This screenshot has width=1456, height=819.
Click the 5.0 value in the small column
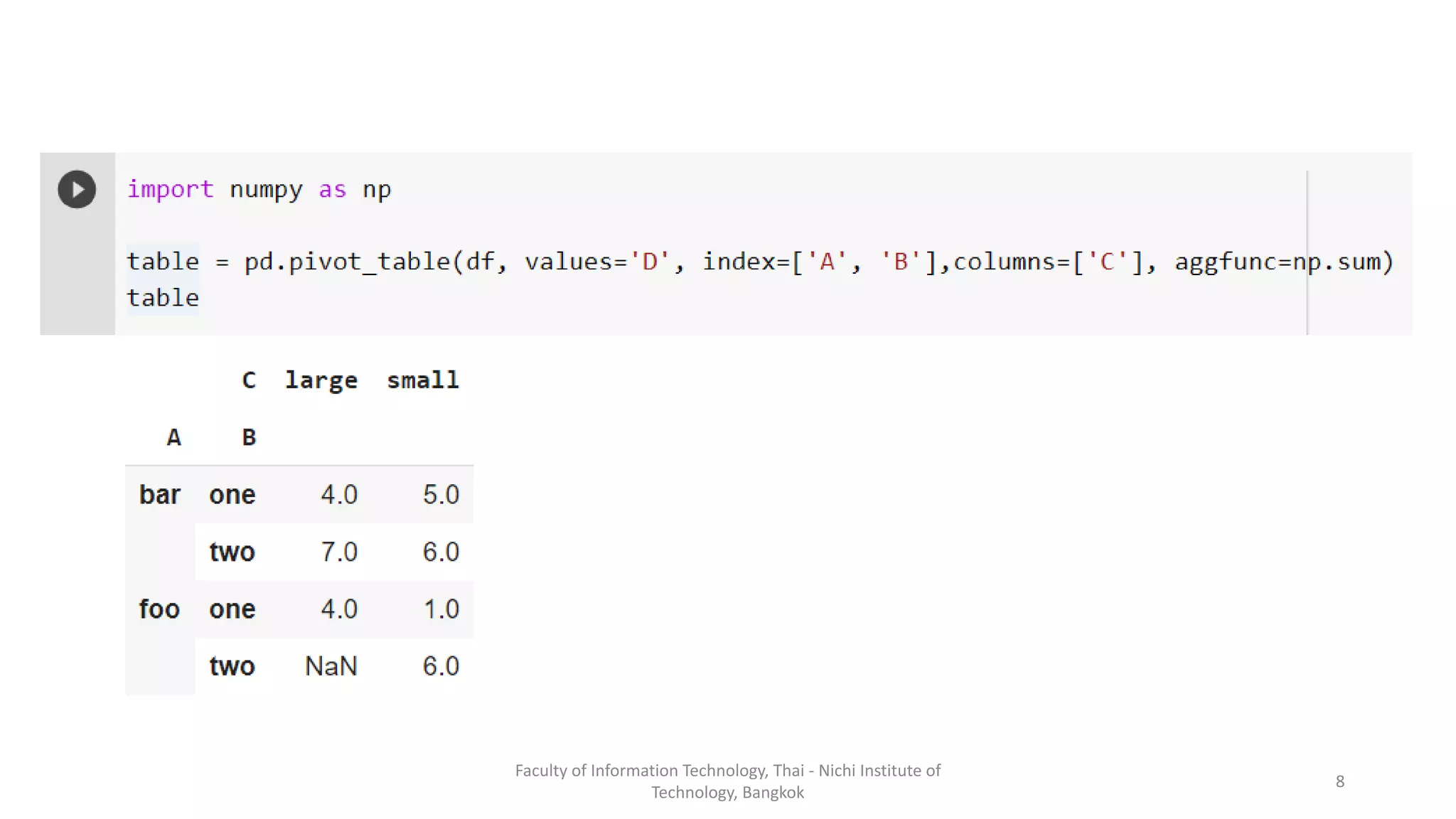click(x=441, y=495)
